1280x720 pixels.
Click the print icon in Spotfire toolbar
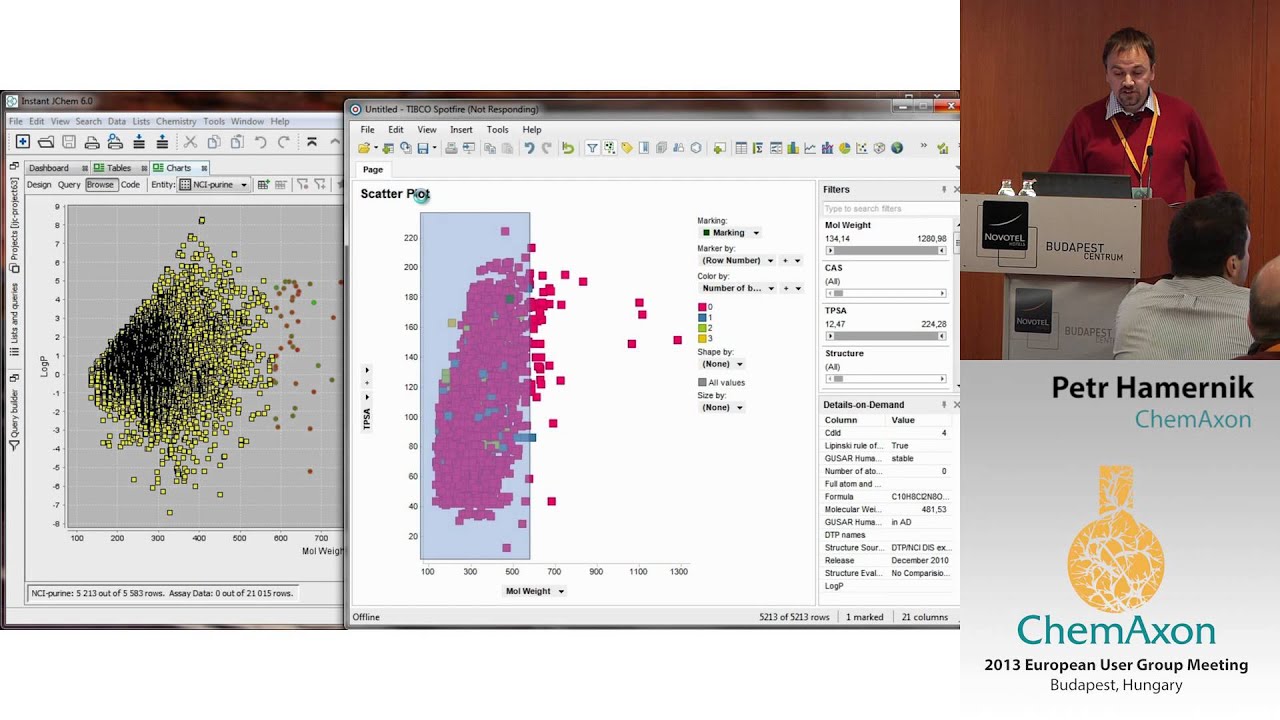tap(452, 148)
